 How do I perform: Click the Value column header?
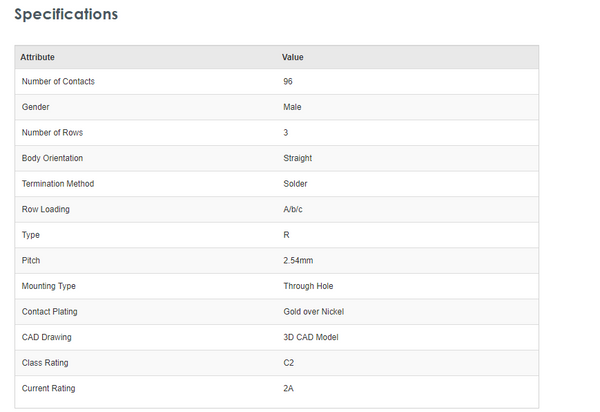(293, 57)
